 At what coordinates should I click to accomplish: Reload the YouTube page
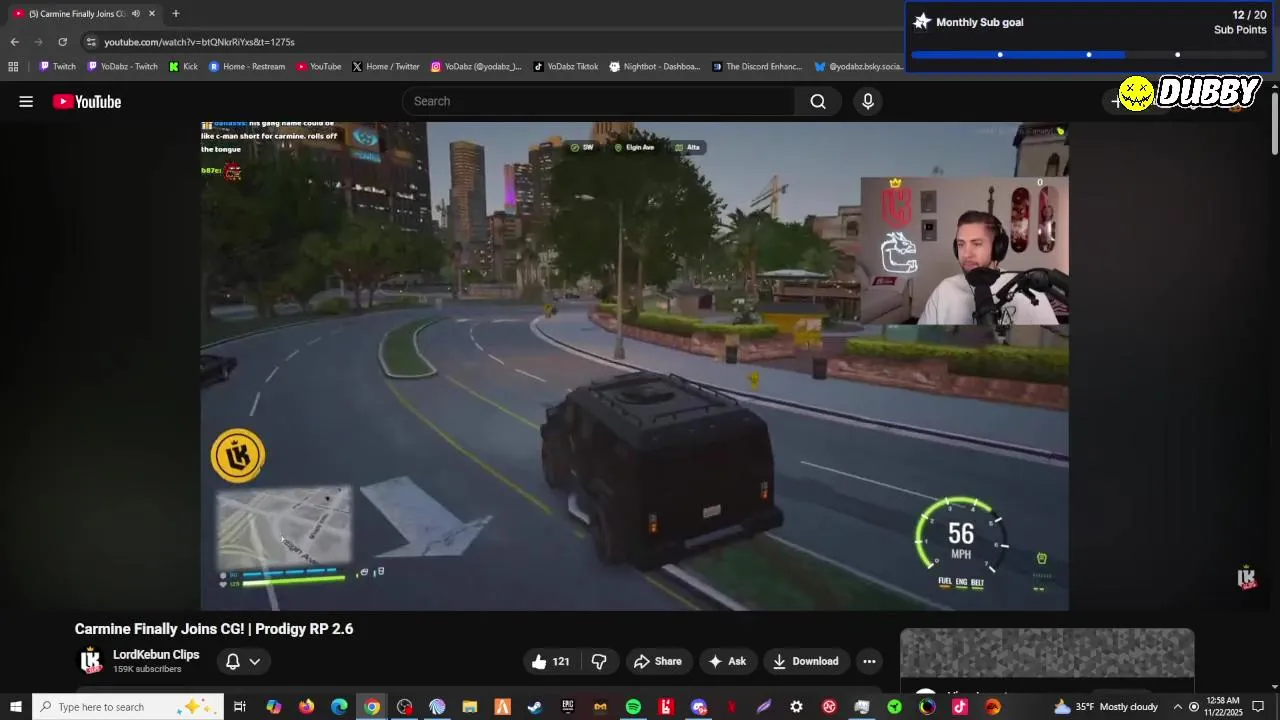(62, 42)
